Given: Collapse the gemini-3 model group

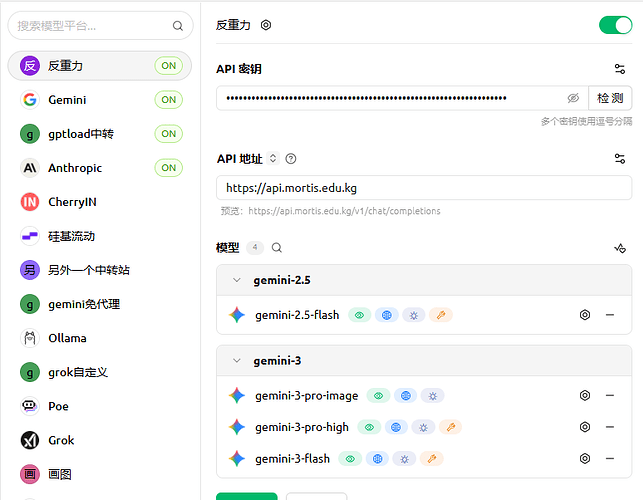Looking at the screenshot, I should [x=237, y=361].
